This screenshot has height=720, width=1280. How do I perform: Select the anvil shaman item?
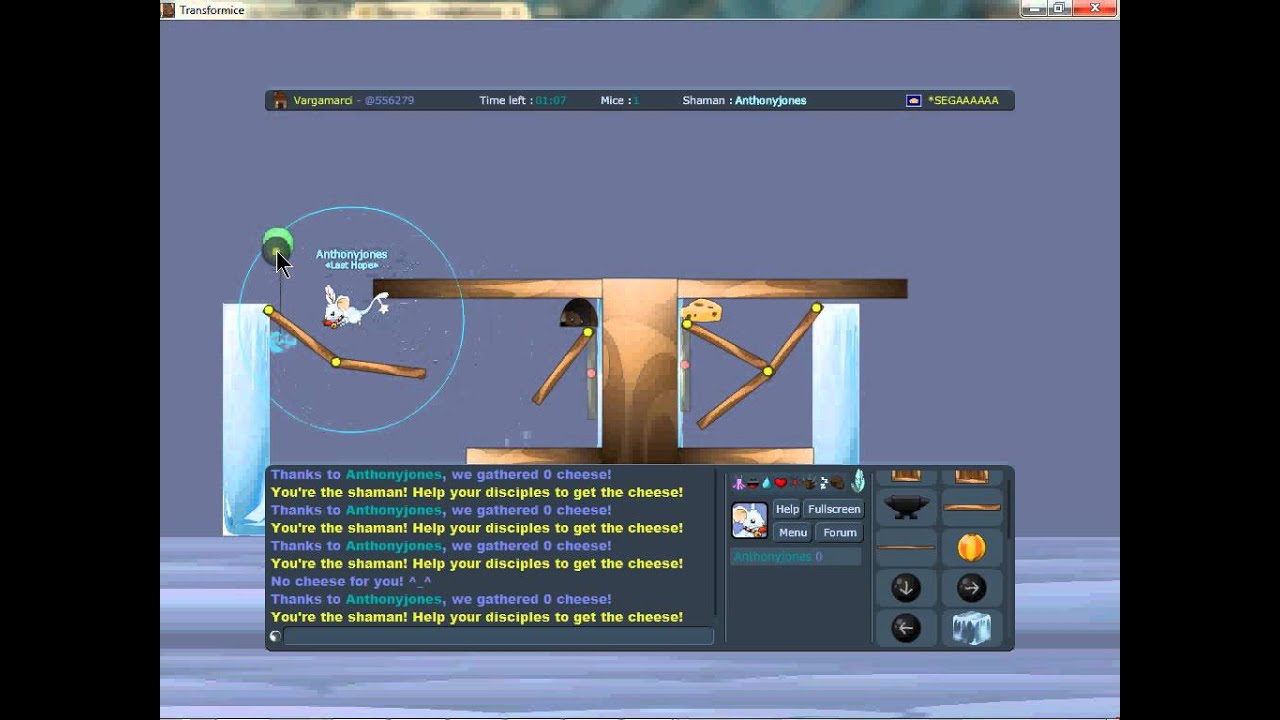(x=906, y=507)
